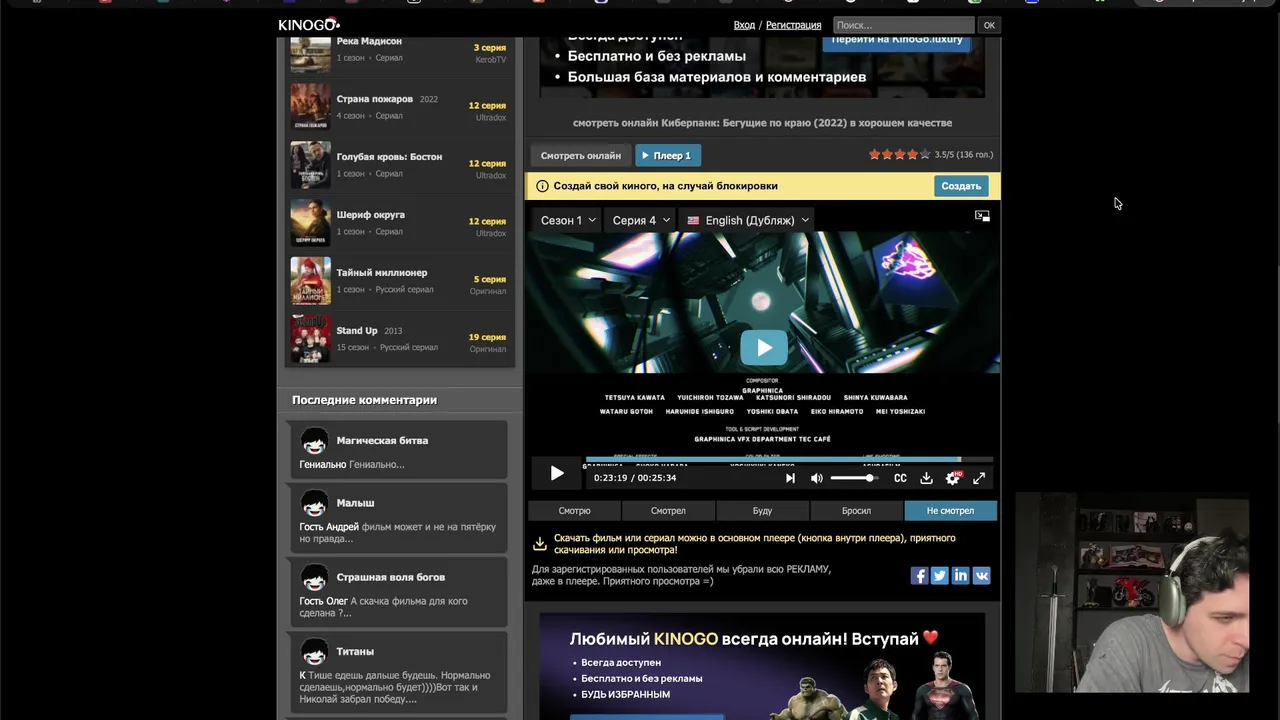The height and width of the screenshot is (720, 1280).
Task: Open the Голубая кровь: Бостон poster
Action: coord(310,164)
